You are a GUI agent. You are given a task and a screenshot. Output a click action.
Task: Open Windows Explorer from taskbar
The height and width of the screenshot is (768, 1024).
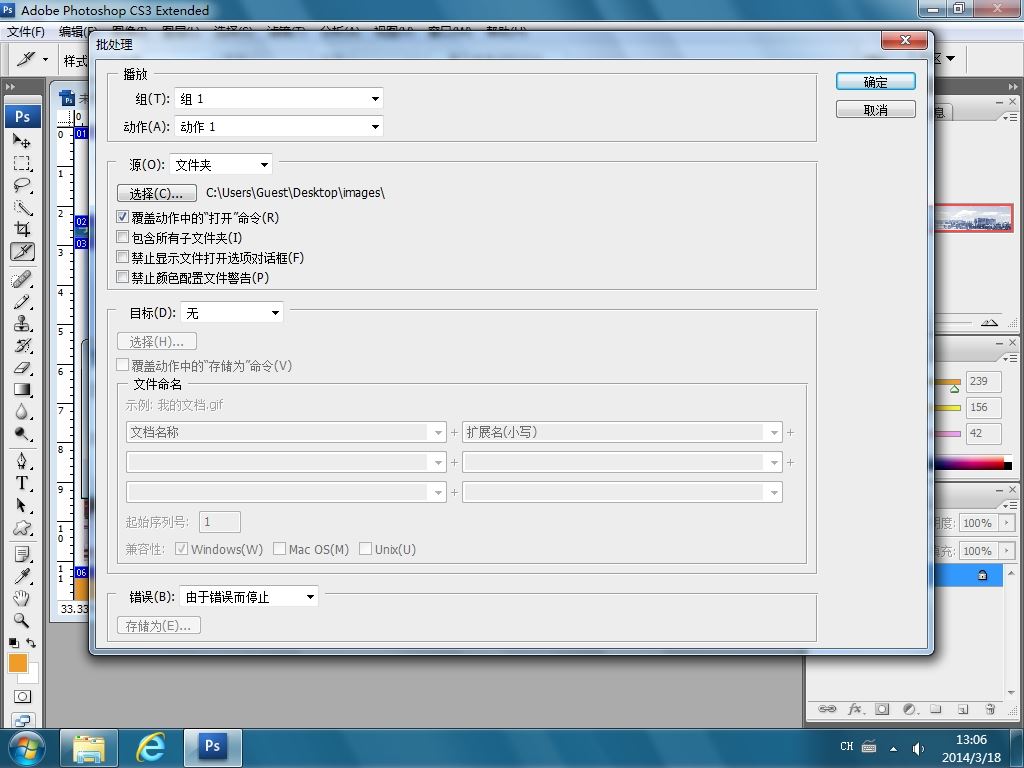point(89,748)
